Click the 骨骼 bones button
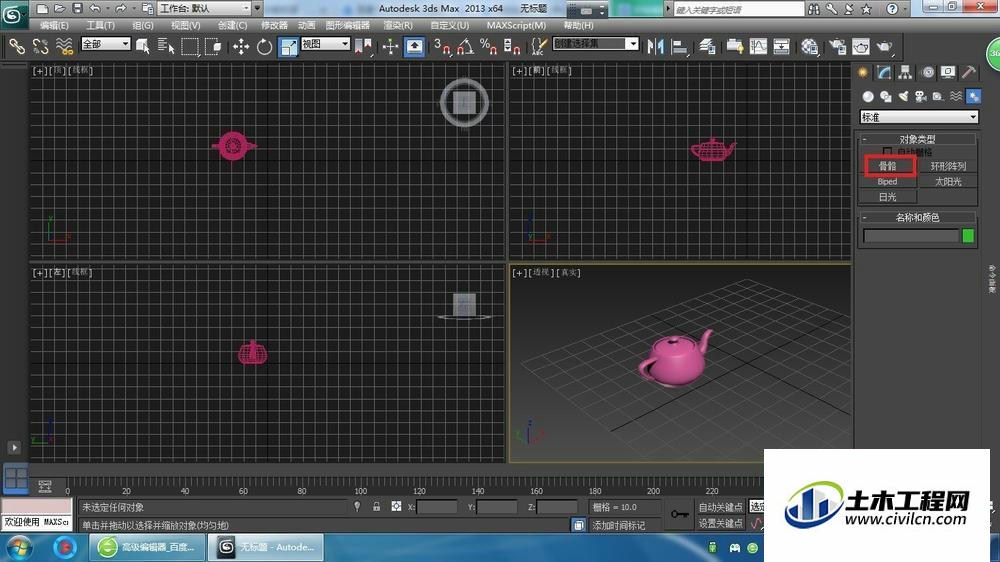Image resolution: width=1000 pixels, height=562 pixels. tap(887, 166)
